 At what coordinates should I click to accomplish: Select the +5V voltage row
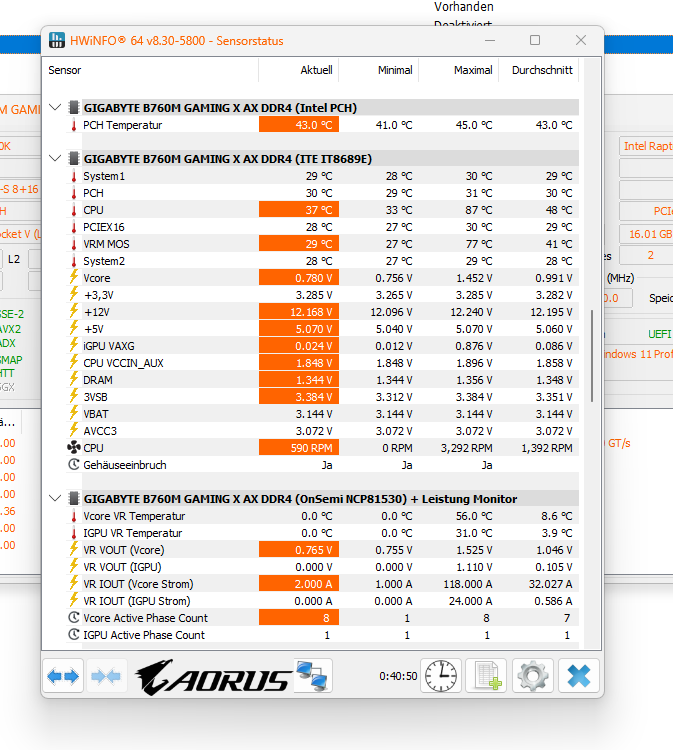pos(322,329)
